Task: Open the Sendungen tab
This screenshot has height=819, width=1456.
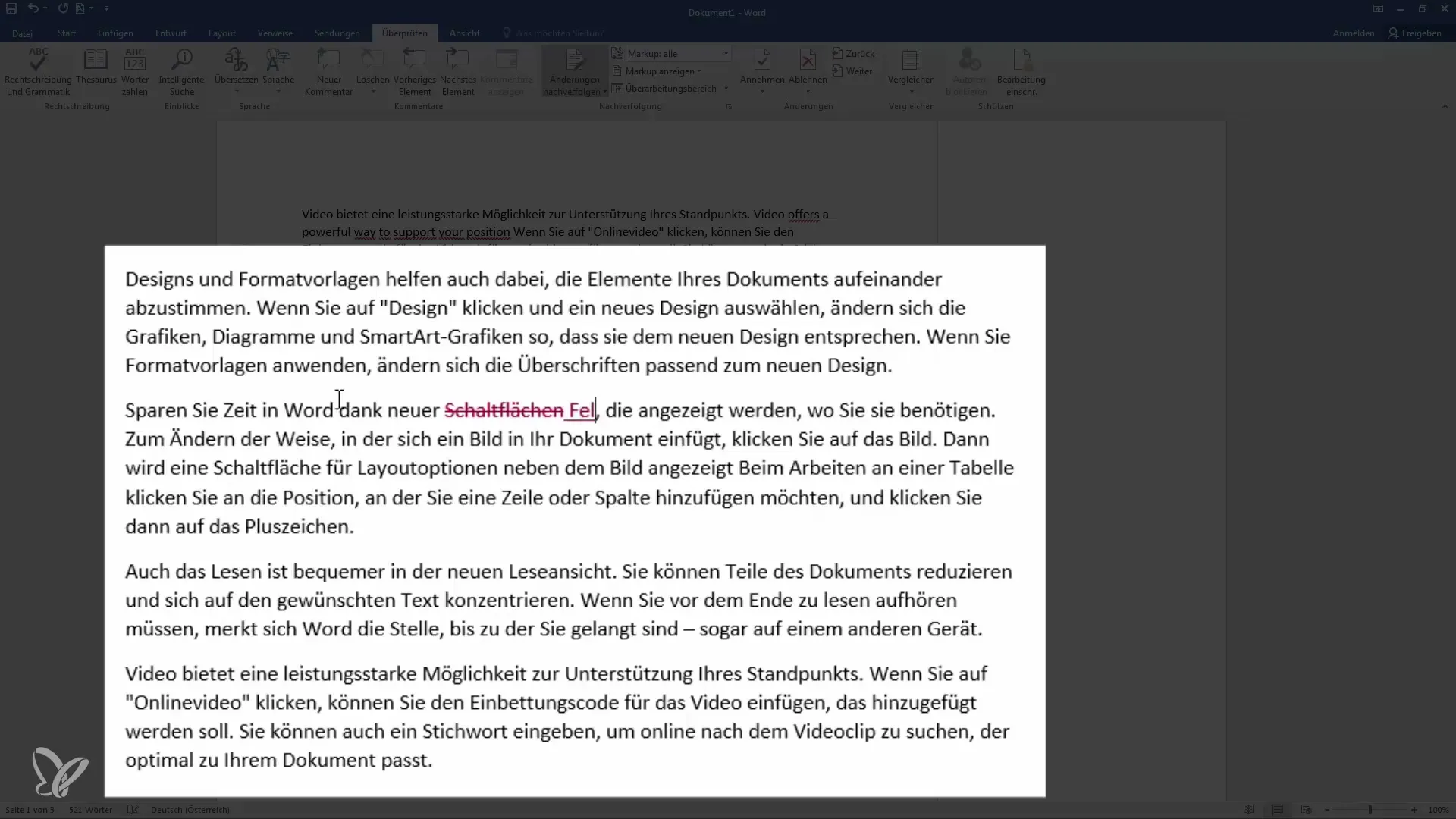Action: click(337, 33)
